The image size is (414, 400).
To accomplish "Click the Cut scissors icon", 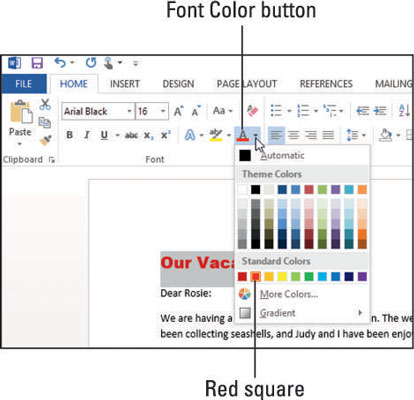I will click(x=45, y=104).
